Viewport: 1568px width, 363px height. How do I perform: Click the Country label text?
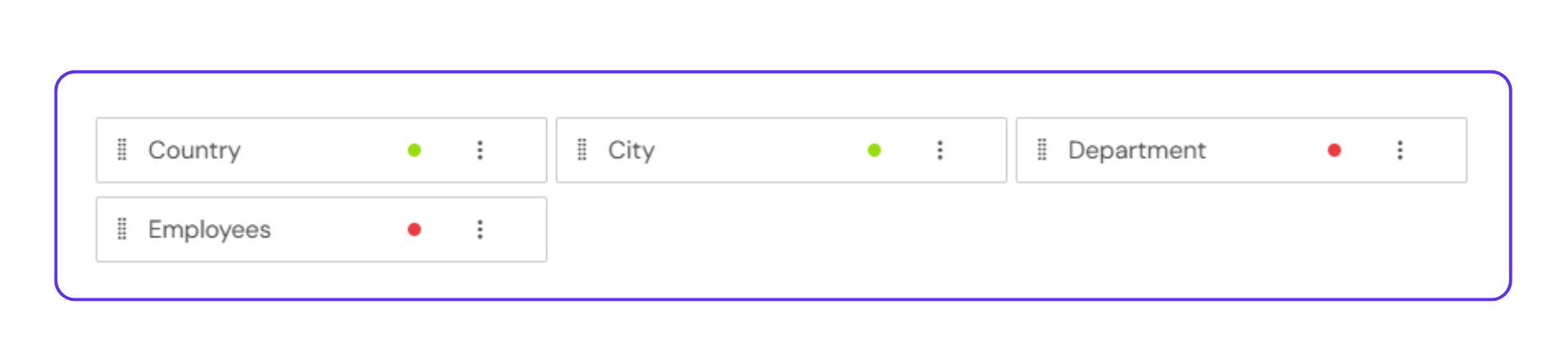pos(194,150)
